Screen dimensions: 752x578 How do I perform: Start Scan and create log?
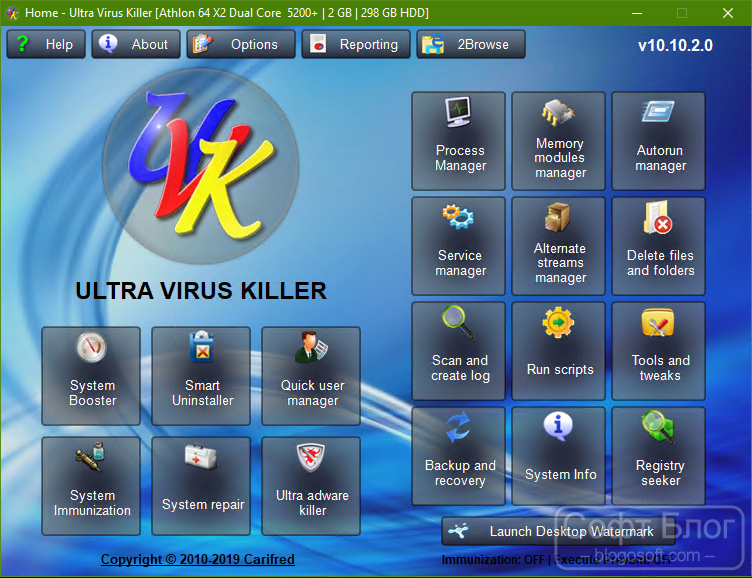pyautogui.click(x=458, y=351)
